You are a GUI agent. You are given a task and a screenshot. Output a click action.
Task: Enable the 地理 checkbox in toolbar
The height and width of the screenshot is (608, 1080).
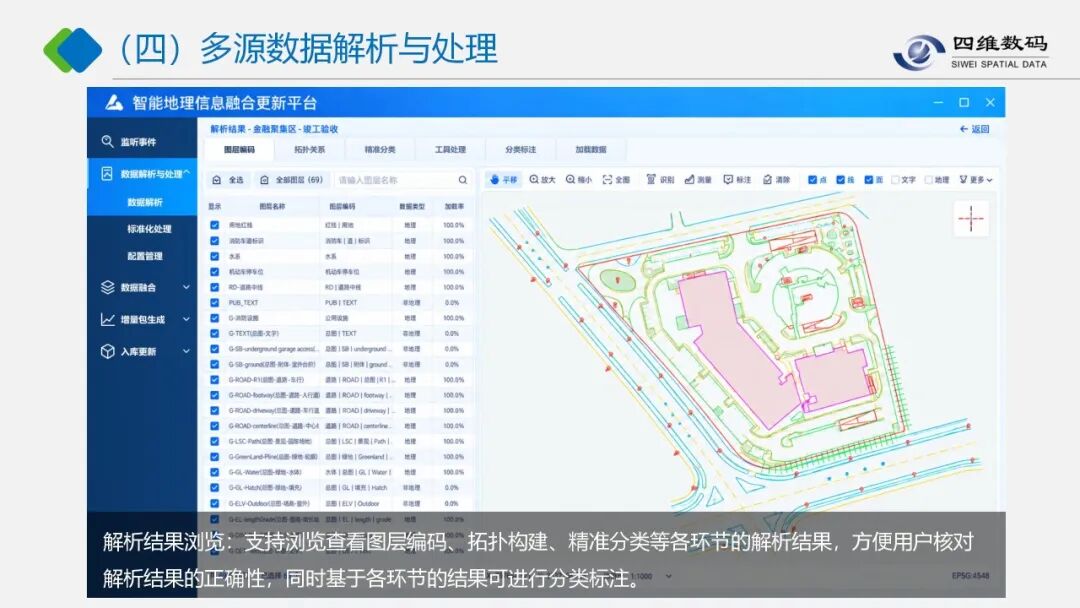[x=928, y=180]
